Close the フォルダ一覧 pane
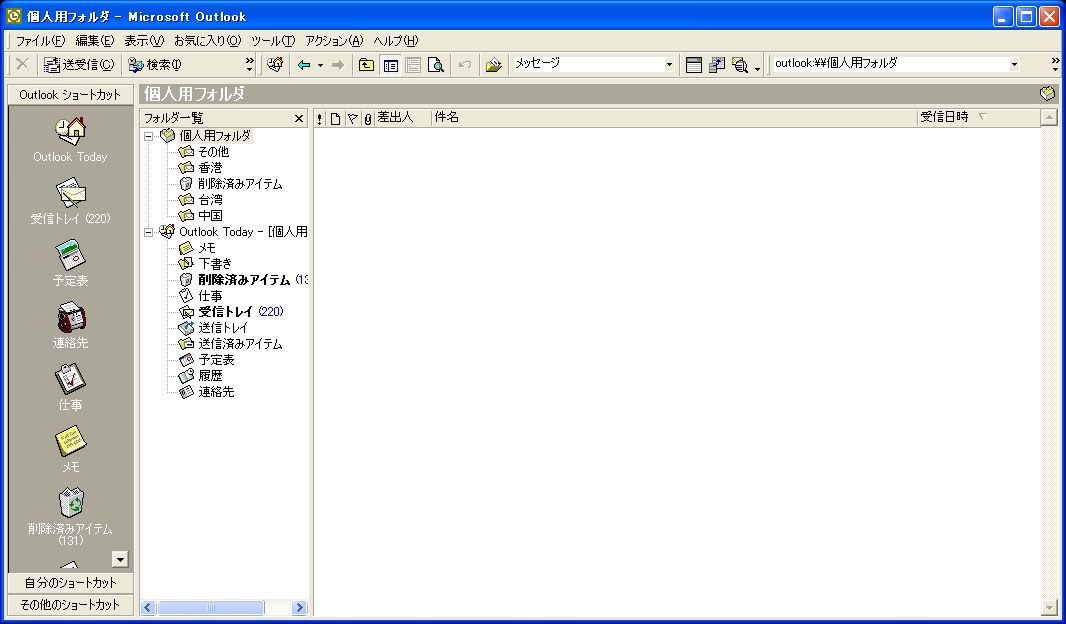Image resolution: width=1066 pixels, height=624 pixels. (x=298, y=118)
